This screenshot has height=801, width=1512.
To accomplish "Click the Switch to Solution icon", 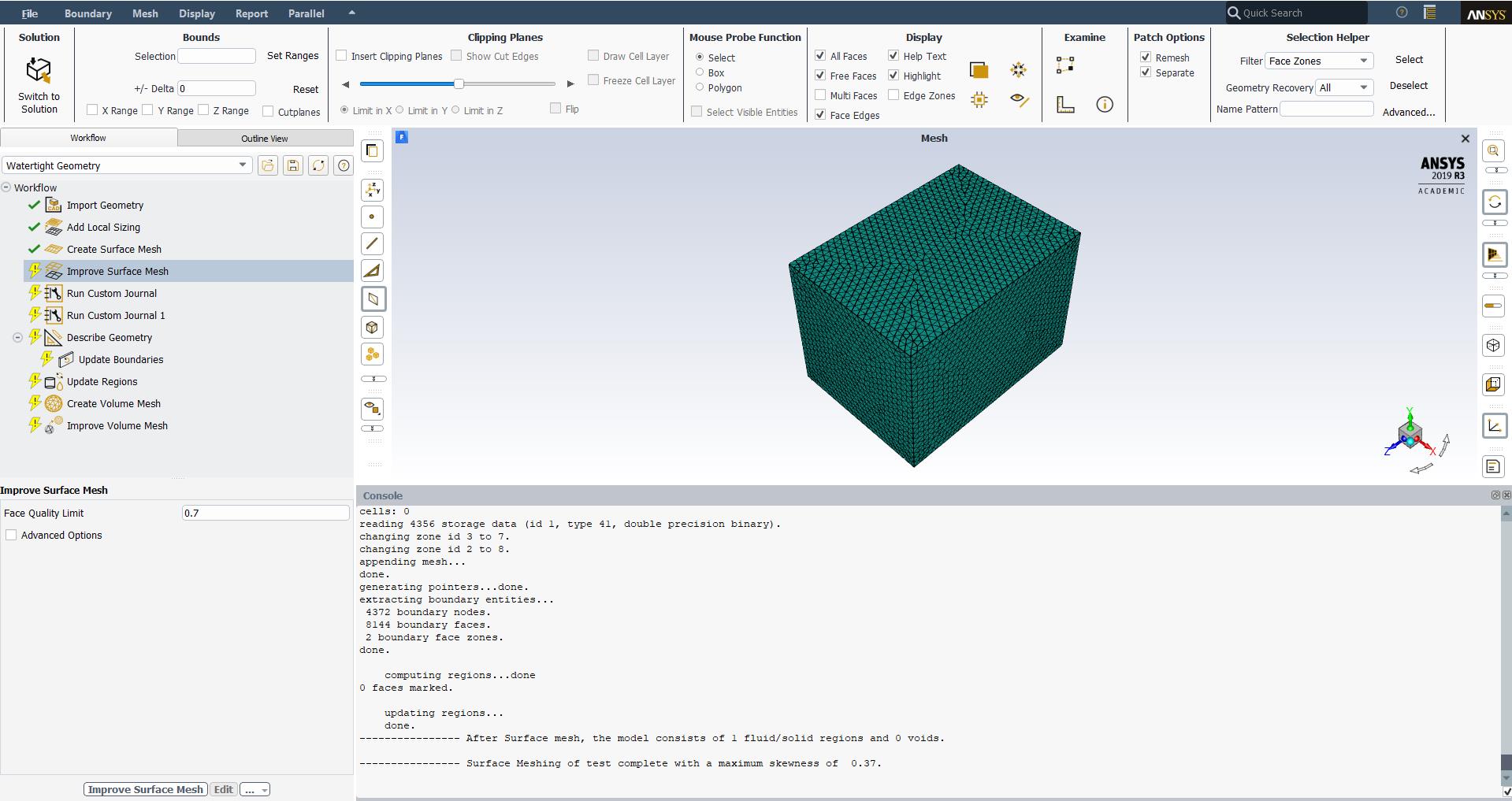I will (x=39, y=71).
